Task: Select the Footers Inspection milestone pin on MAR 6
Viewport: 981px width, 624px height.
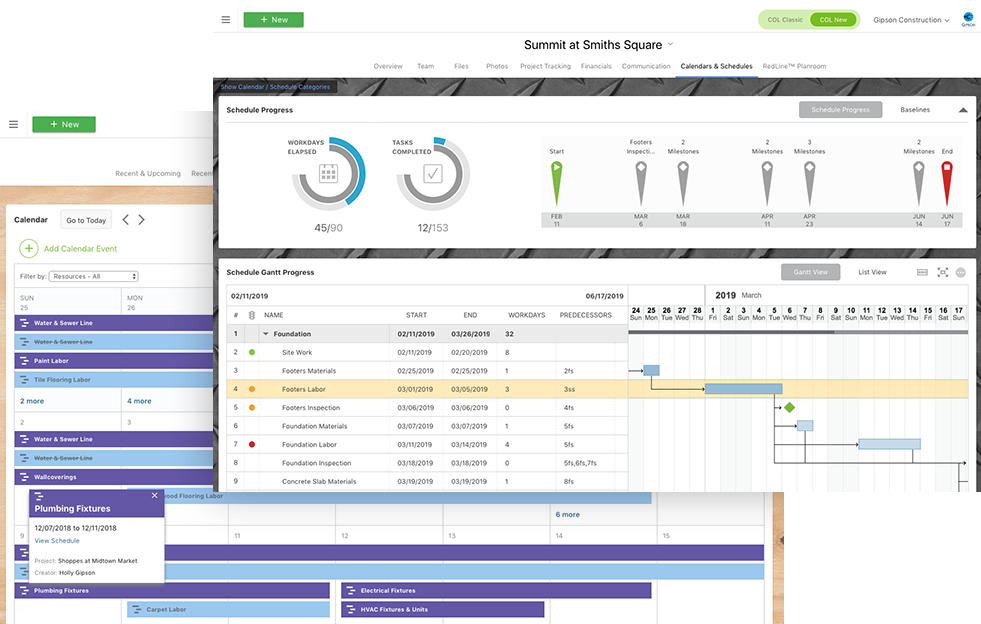Action: [x=641, y=183]
